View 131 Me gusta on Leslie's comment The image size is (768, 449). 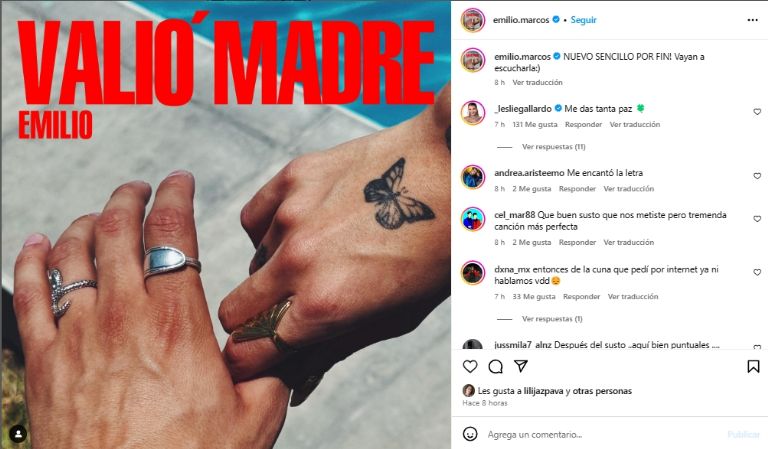point(535,124)
